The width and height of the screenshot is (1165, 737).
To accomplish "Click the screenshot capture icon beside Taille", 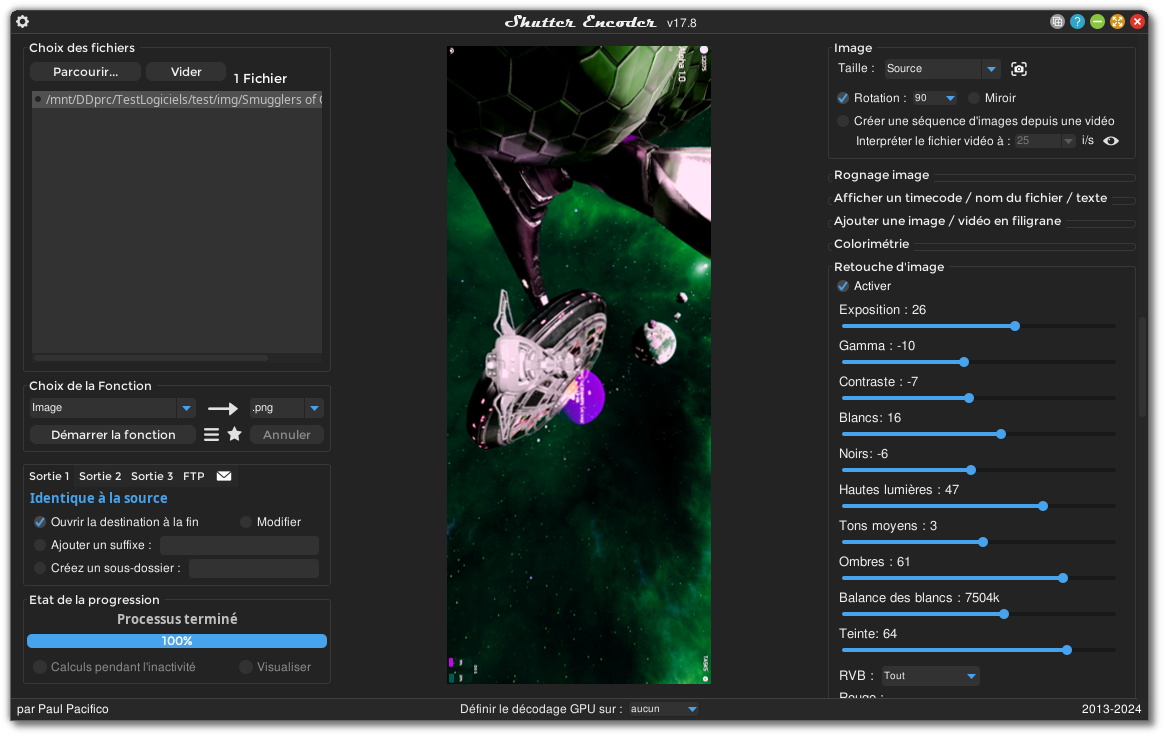I will click(1019, 69).
